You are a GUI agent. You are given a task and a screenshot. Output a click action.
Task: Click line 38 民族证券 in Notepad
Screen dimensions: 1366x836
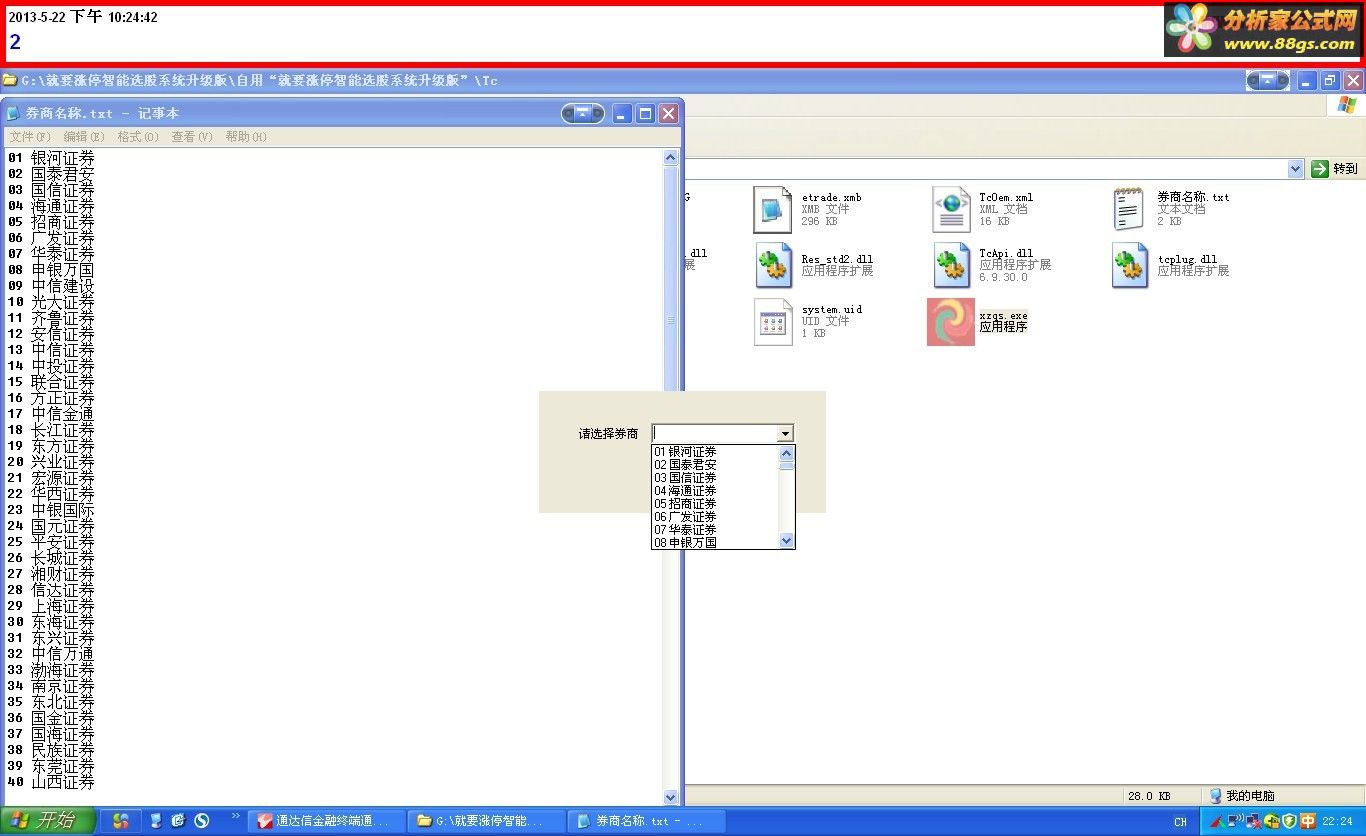(51, 750)
